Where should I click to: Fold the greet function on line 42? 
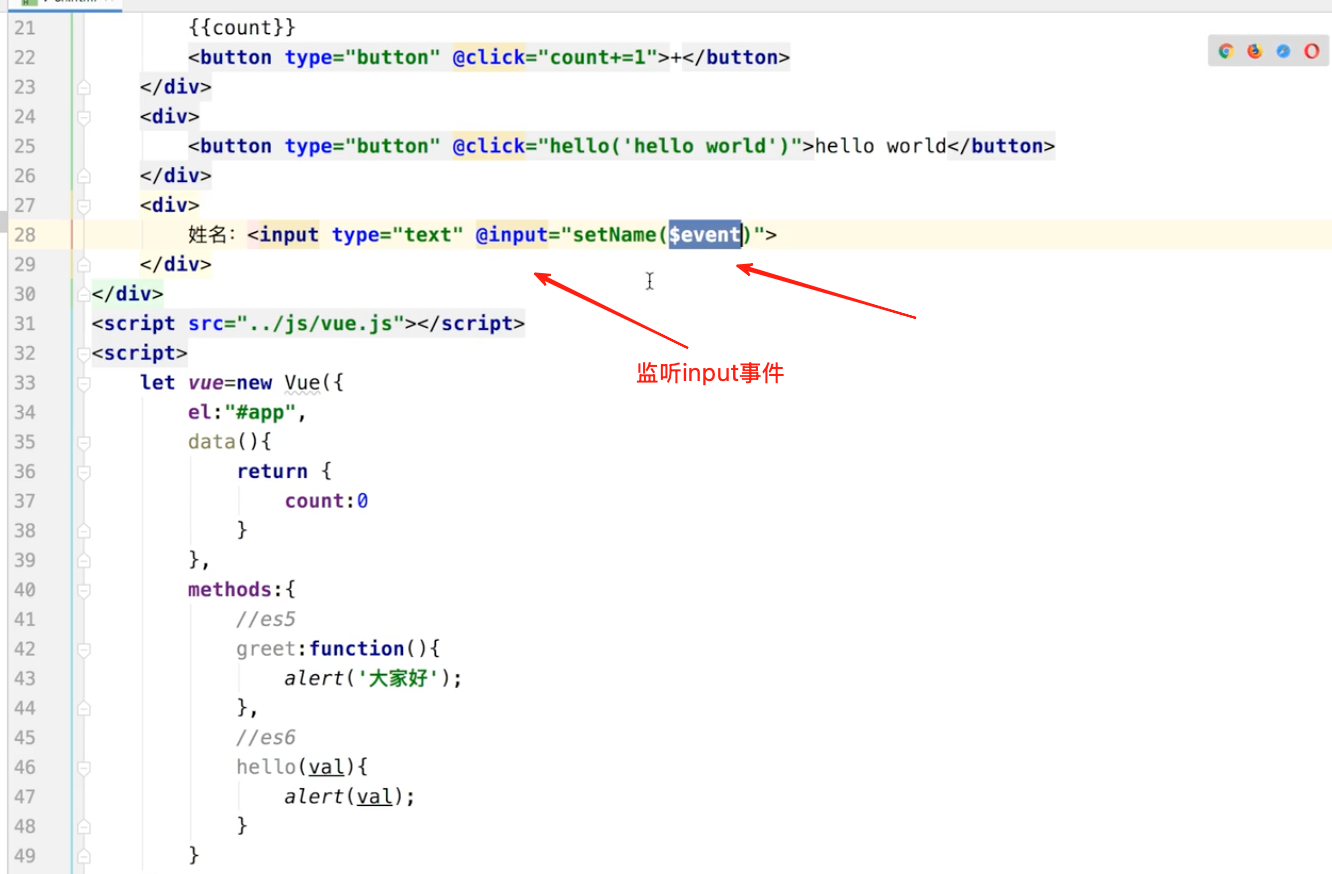(84, 649)
